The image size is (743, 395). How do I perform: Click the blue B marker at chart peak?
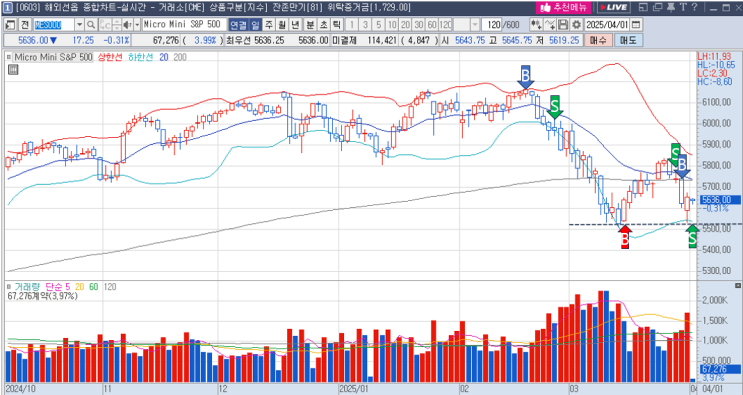coord(526,77)
